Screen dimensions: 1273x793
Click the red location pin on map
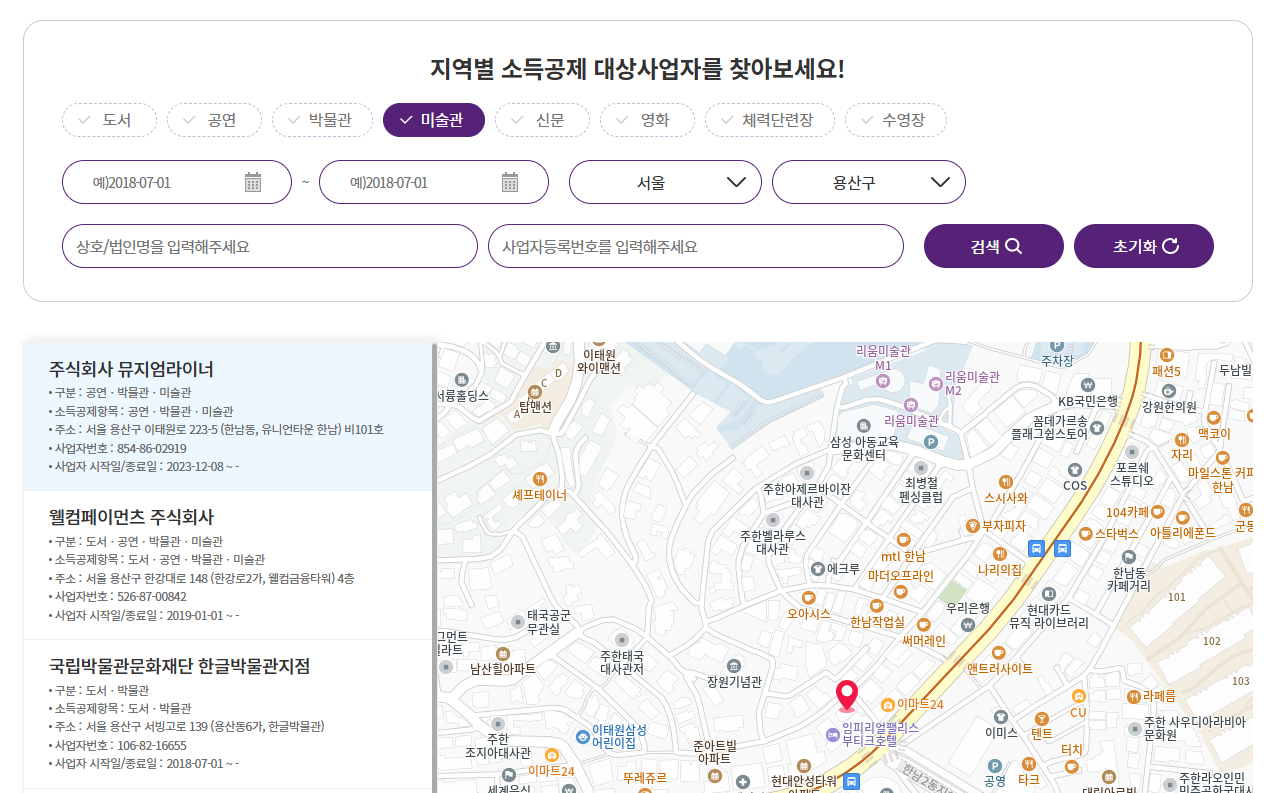click(847, 695)
